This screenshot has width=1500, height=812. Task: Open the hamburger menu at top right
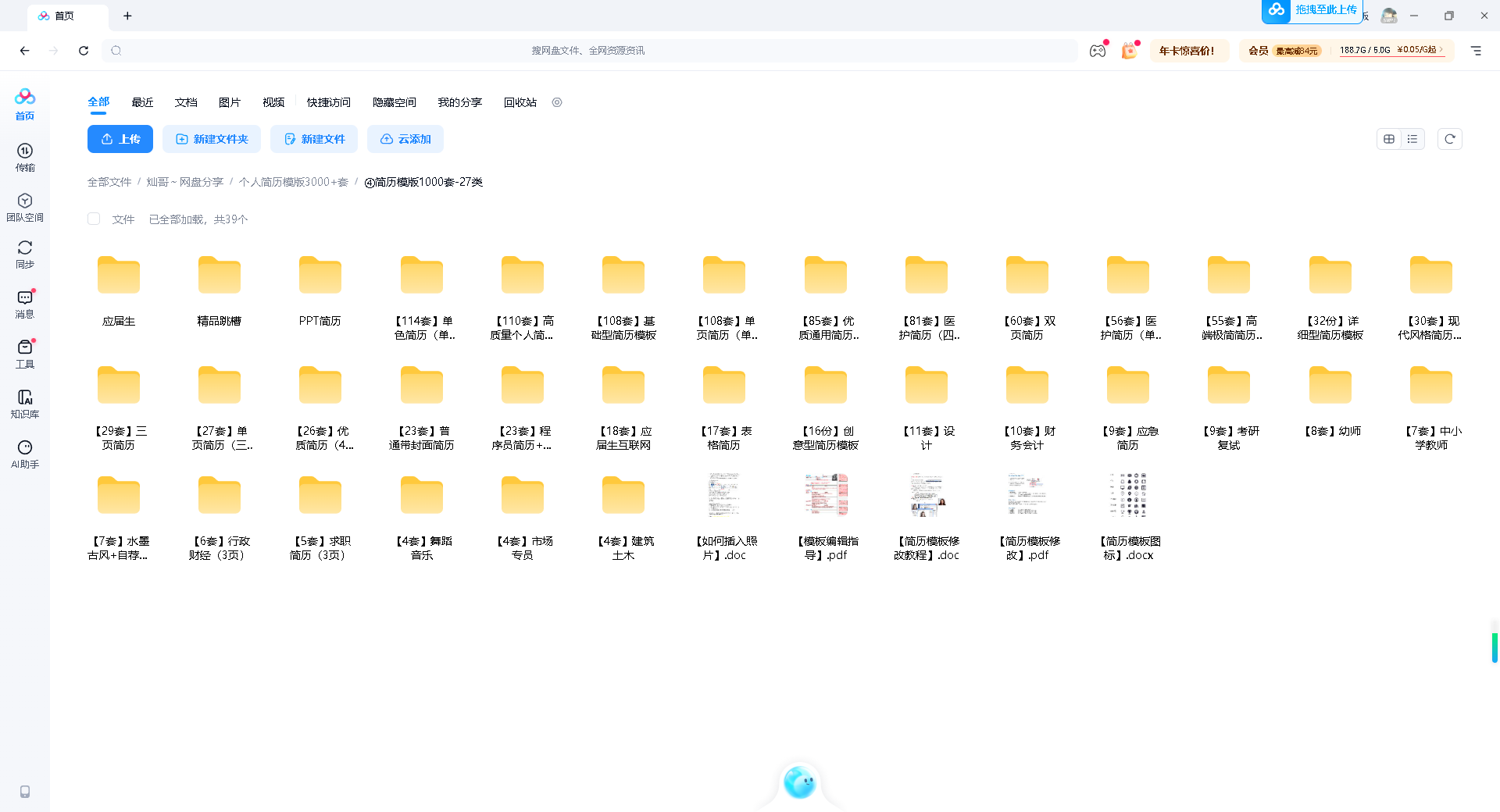pos(1476,51)
